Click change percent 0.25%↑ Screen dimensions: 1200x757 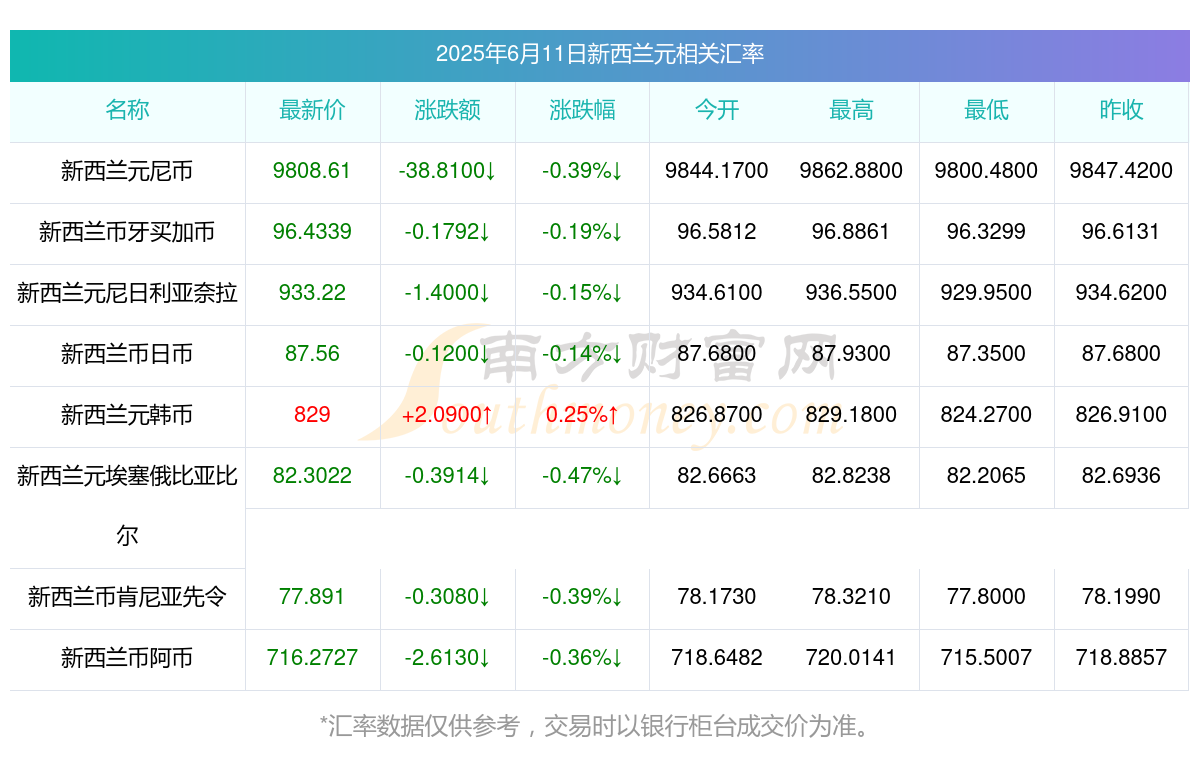pos(582,415)
